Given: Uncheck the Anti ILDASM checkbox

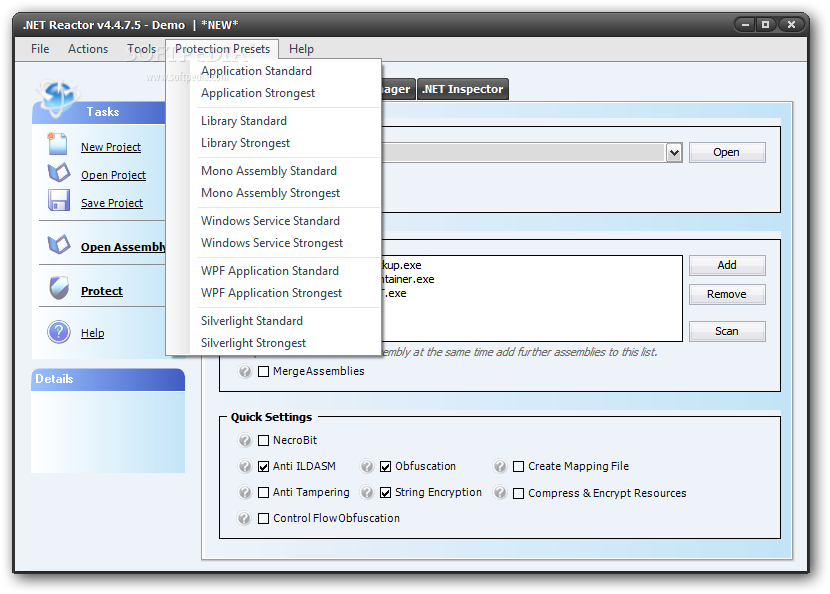Looking at the screenshot, I should tap(263, 466).
